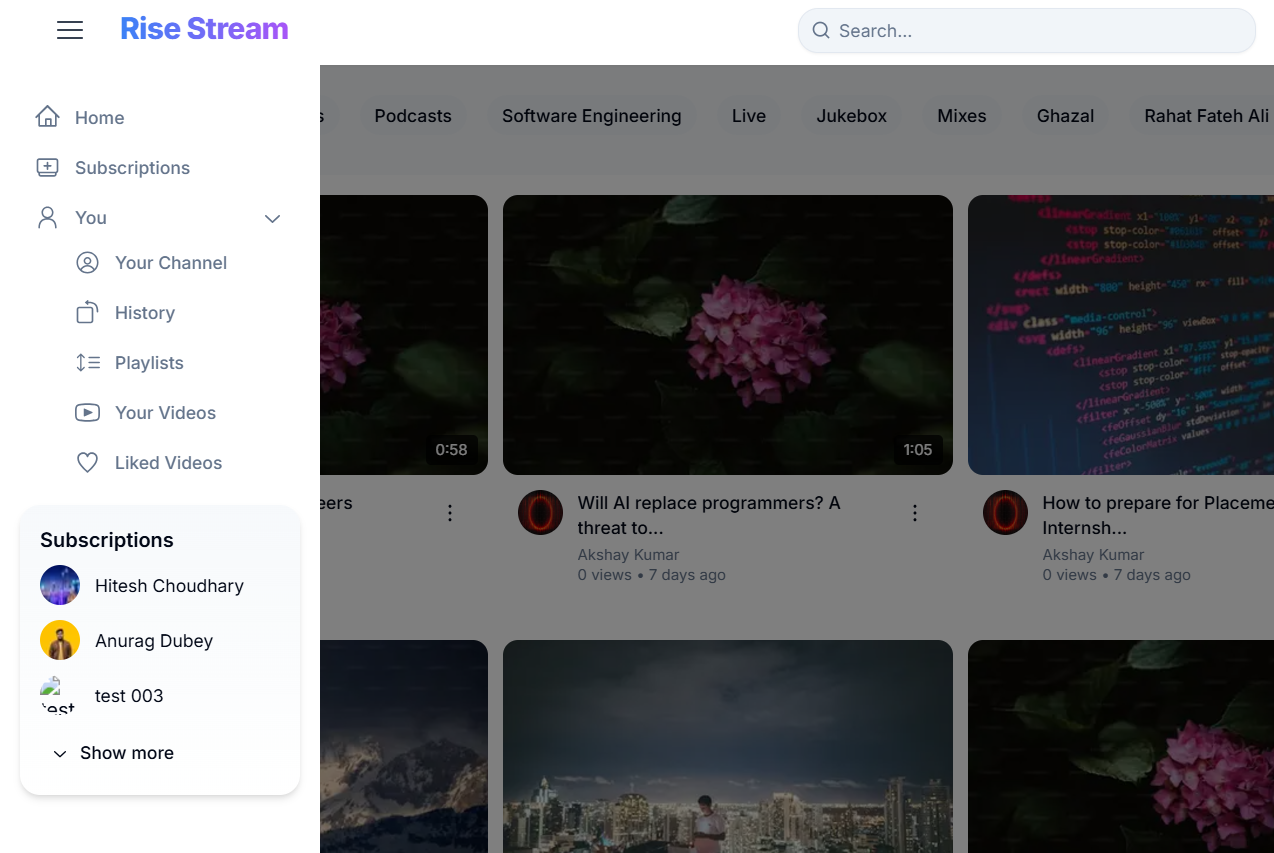This screenshot has width=1274, height=853.
Task: Click the test 003 subscription name
Action: click(x=129, y=695)
